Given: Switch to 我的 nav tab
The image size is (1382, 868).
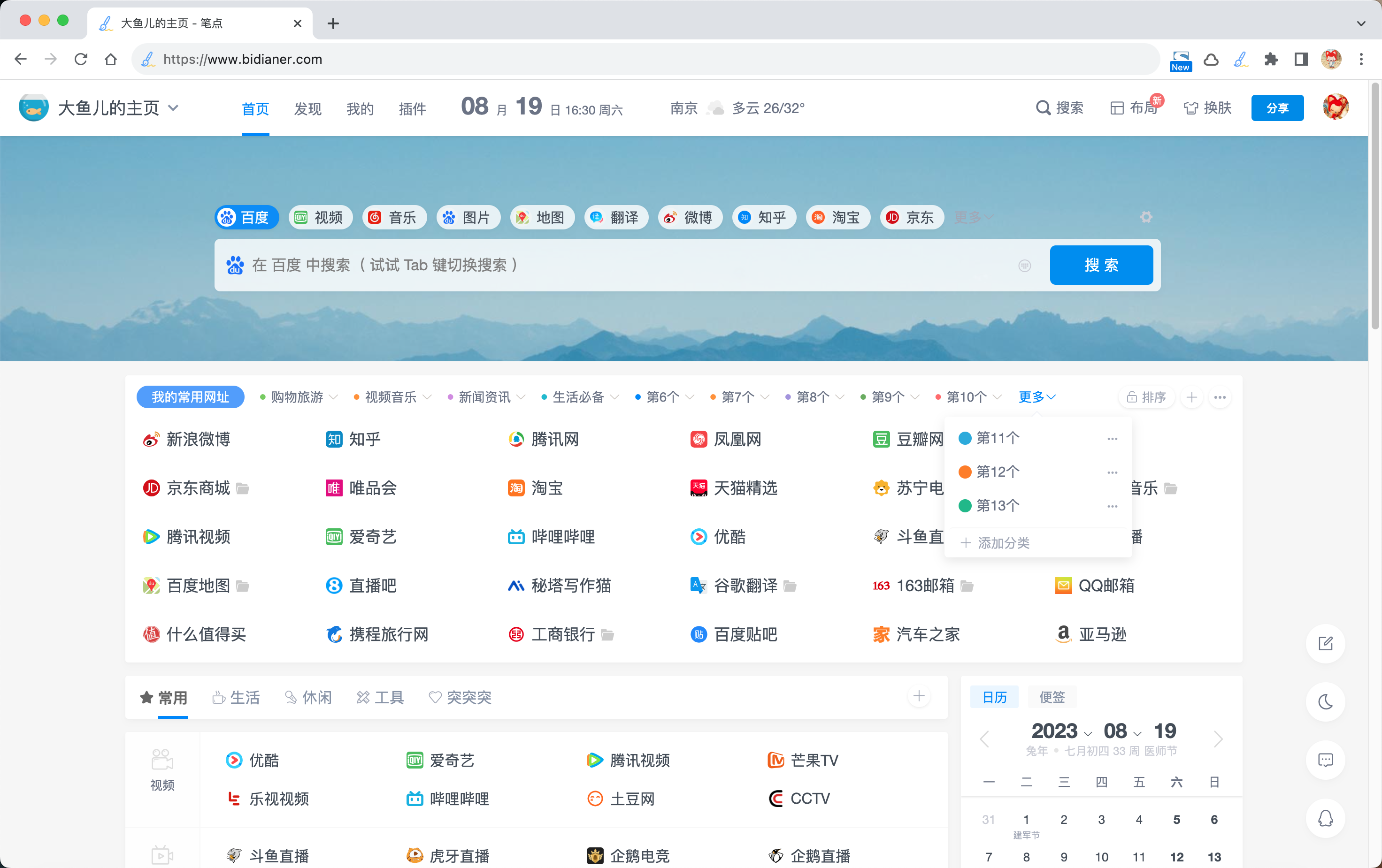Looking at the screenshot, I should tap(360, 108).
